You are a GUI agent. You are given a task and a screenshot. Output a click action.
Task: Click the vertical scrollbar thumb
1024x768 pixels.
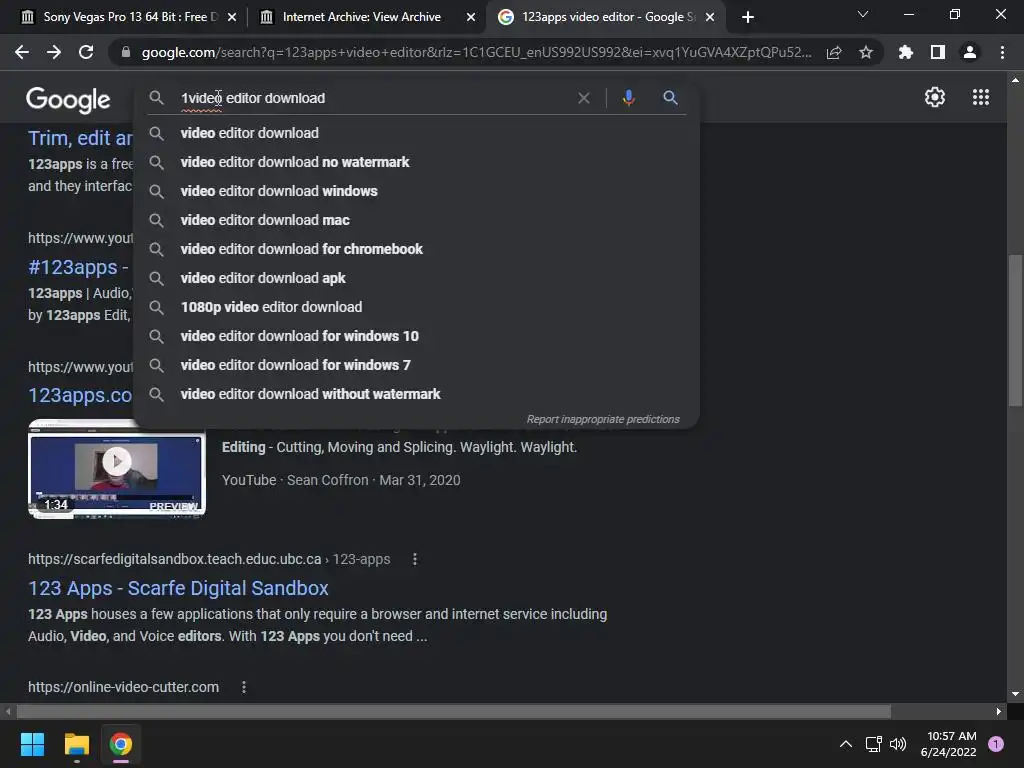click(x=1015, y=330)
